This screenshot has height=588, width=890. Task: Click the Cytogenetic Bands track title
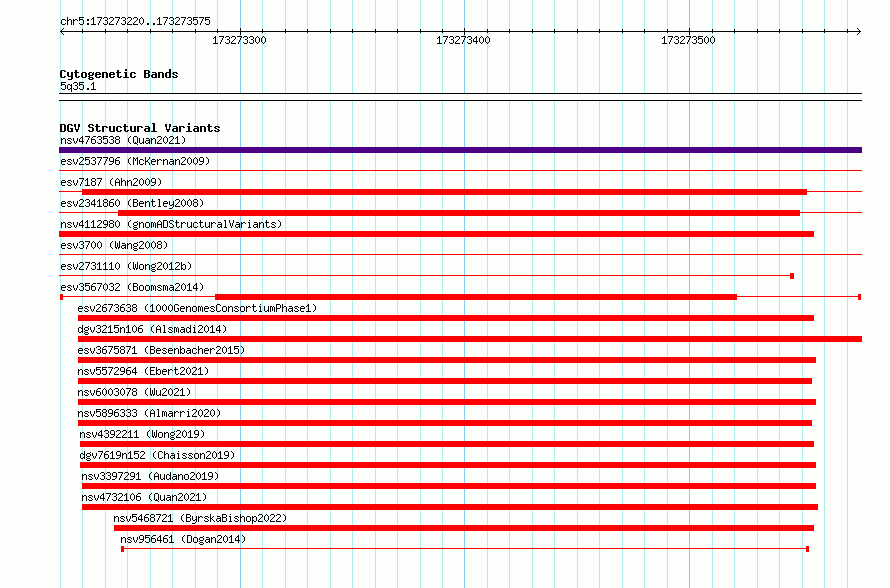click(x=119, y=74)
